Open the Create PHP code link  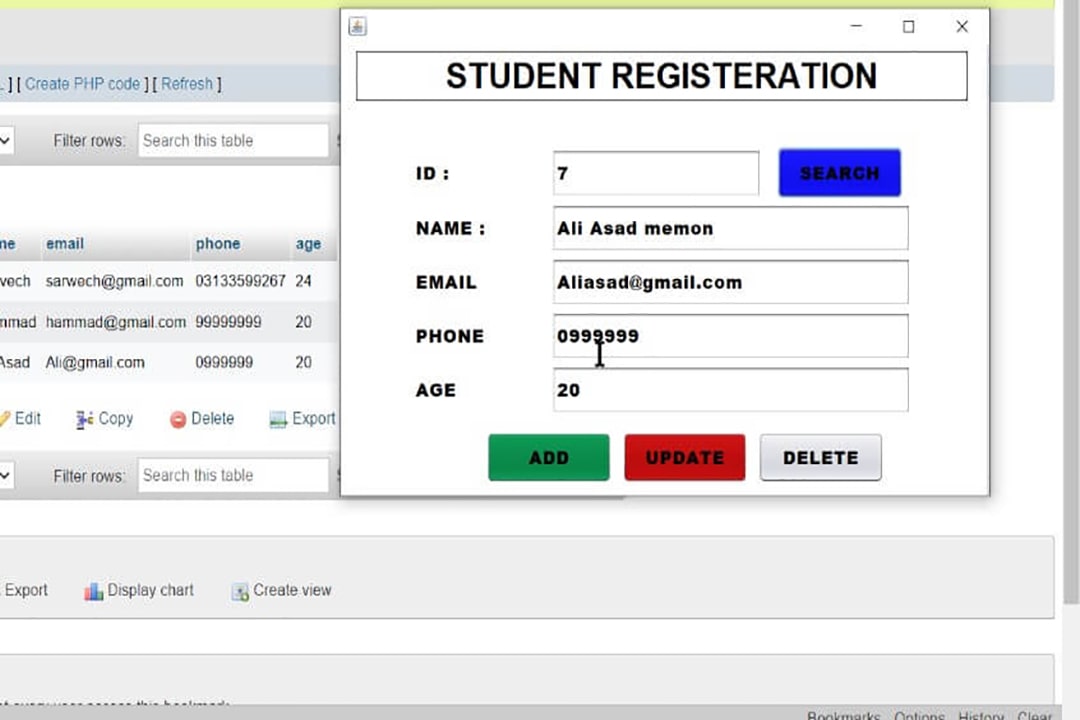tap(82, 84)
